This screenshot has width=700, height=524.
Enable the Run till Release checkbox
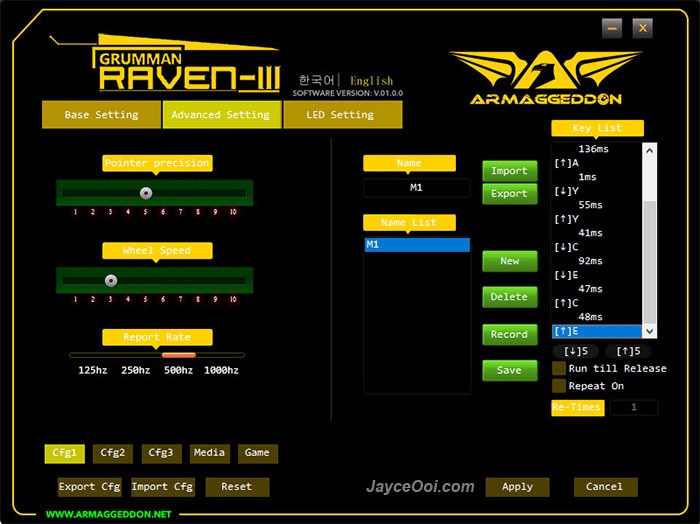pyautogui.click(x=559, y=369)
